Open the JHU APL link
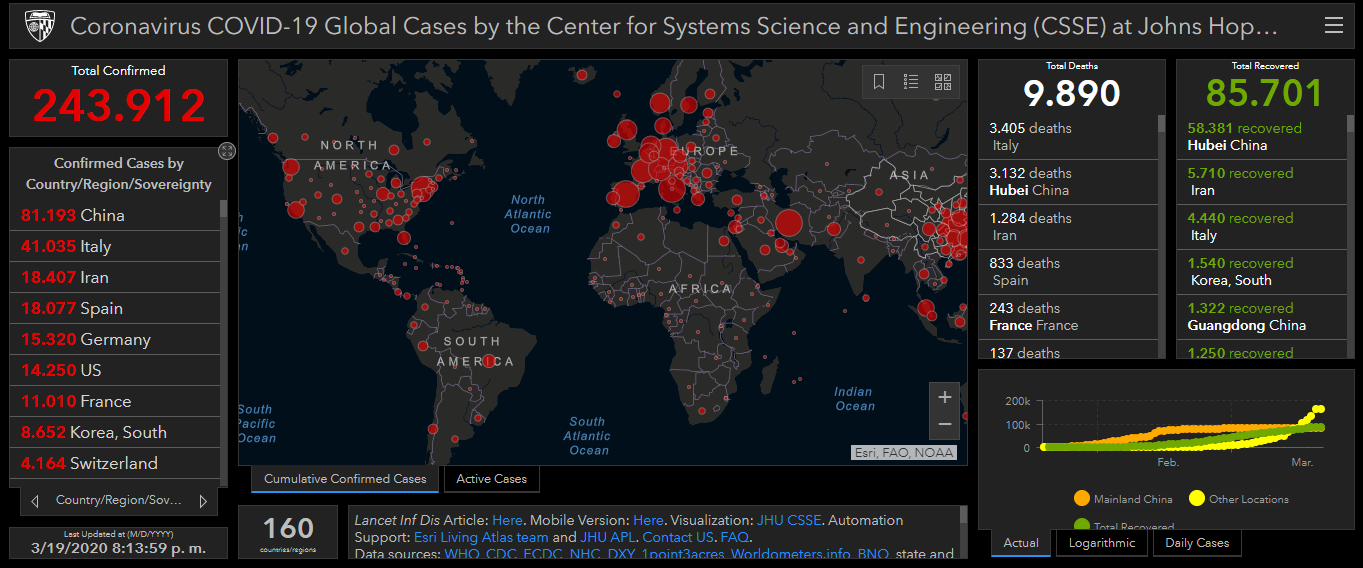 tap(606, 537)
